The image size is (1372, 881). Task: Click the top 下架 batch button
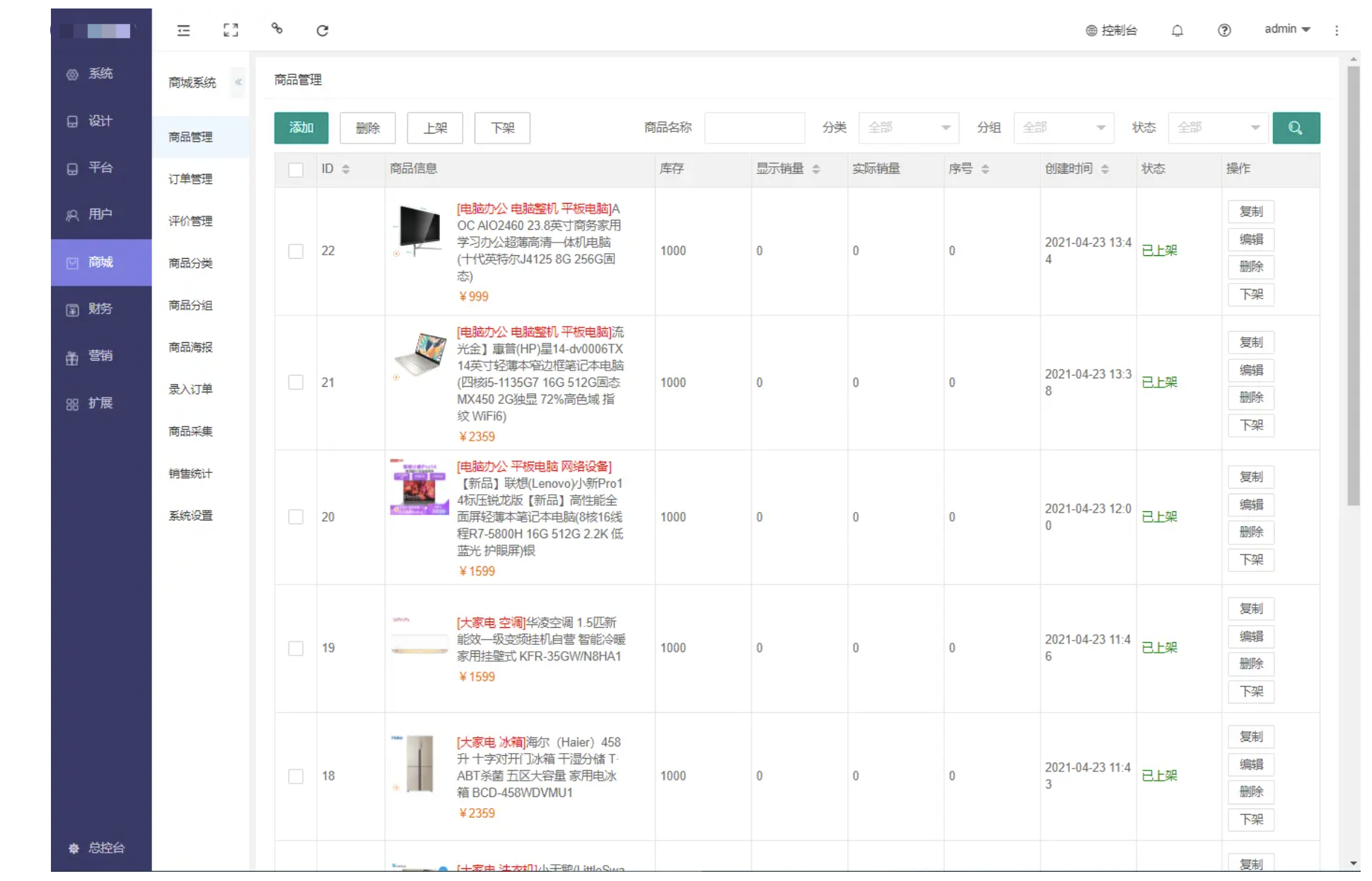502,128
